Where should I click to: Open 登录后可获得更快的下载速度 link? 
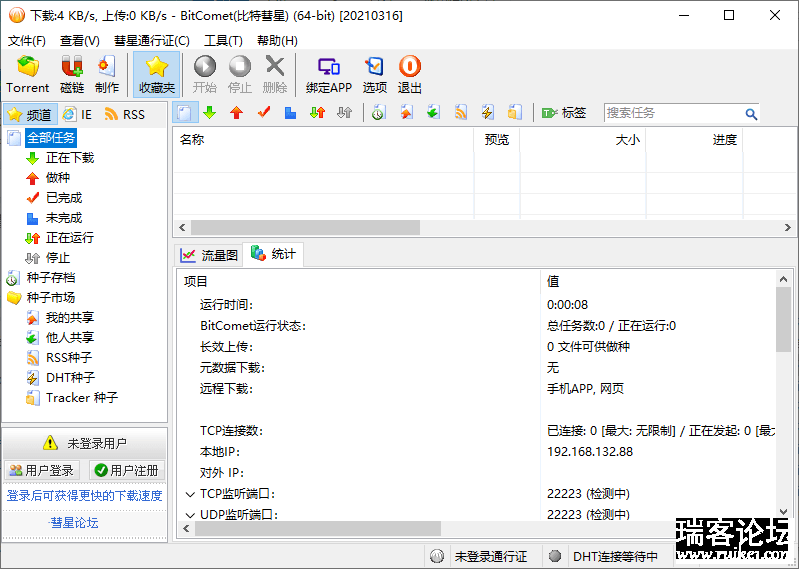(x=85, y=496)
